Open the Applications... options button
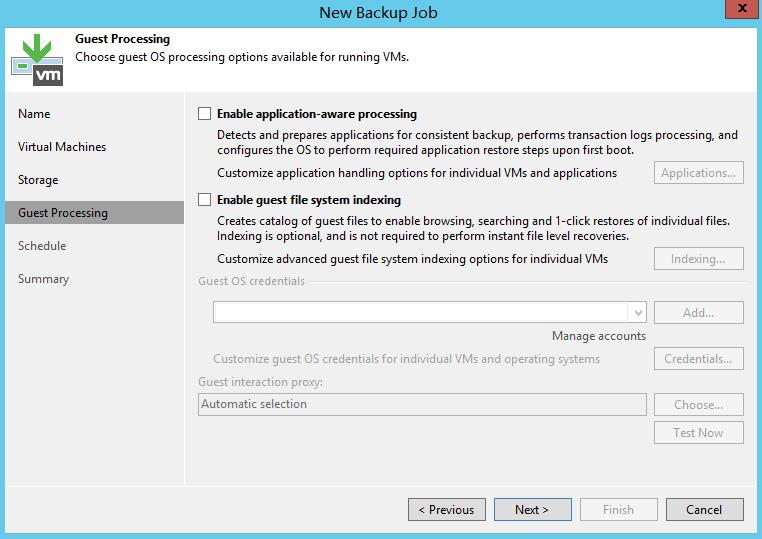The width and height of the screenshot is (762, 539). tap(698, 173)
